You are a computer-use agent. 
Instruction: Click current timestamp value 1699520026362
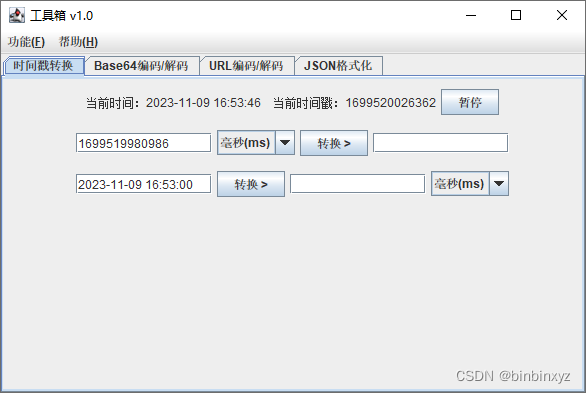coord(391,103)
